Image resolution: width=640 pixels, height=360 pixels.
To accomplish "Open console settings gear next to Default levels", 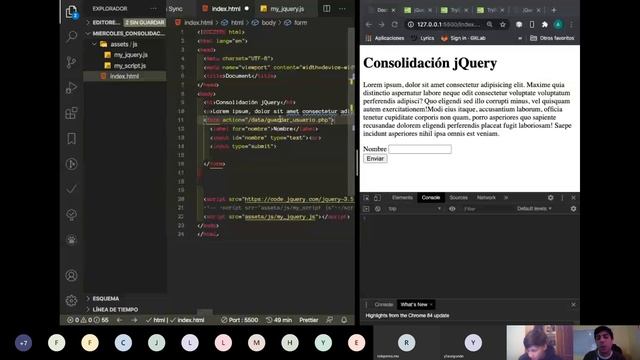I will (x=573, y=209).
